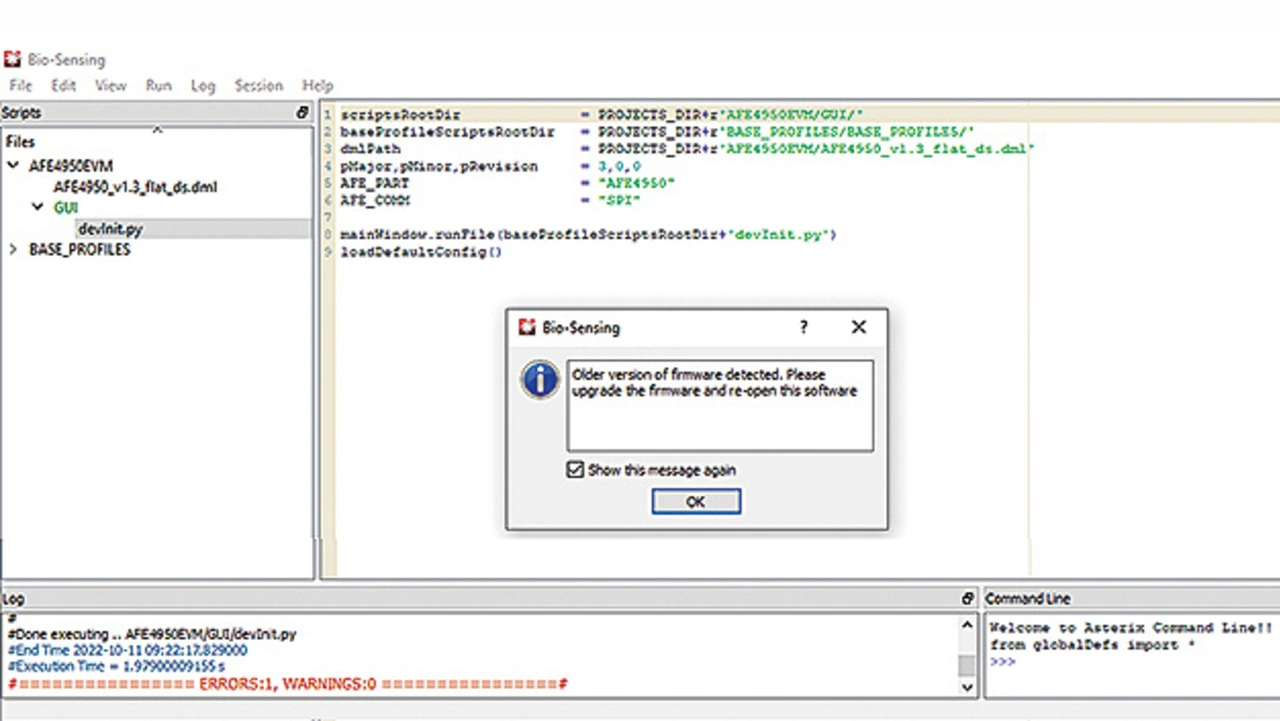Uncheck 'Show this message again' checkbox
This screenshot has width=1280, height=721.
[576, 469]
